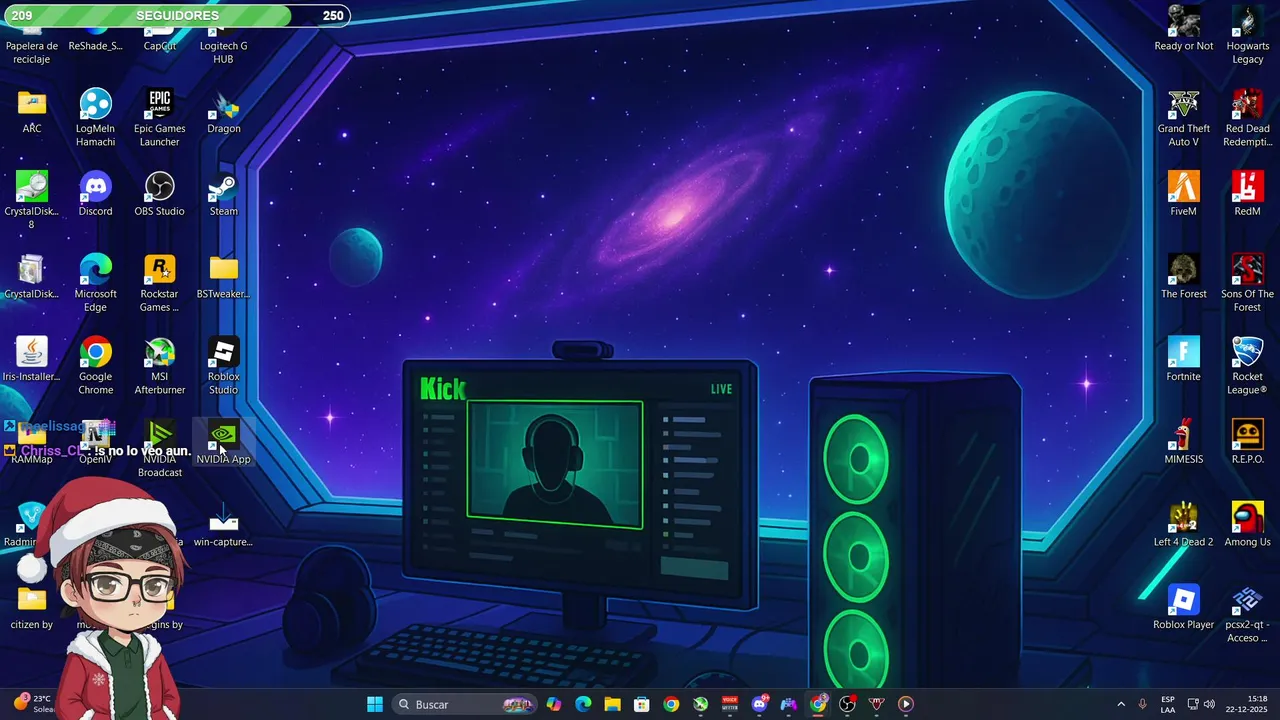1280x720 pixels.
Task: Launch CrystalDiskMark 8 desktop shortcut
Action: tap(32, 201)
